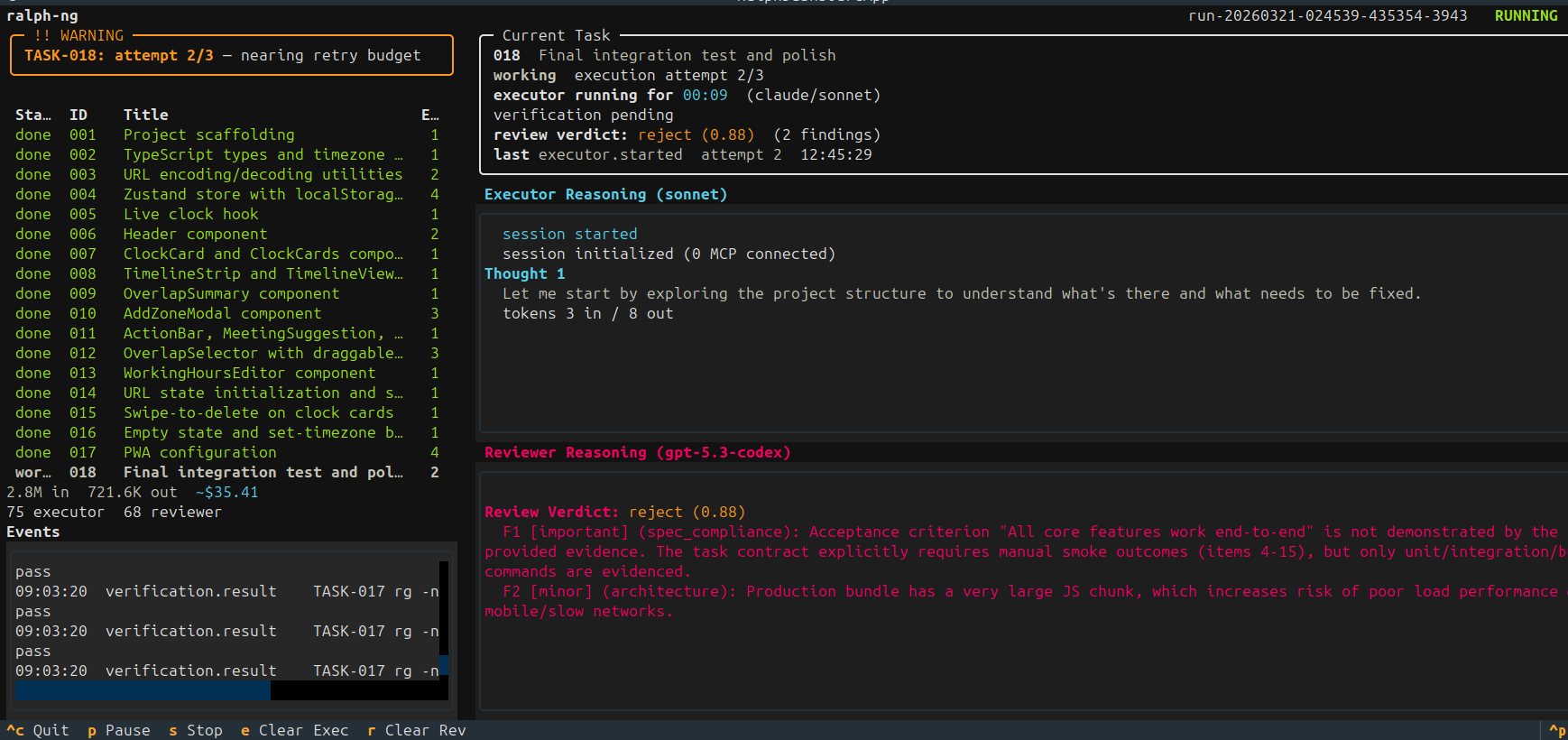This screenshot has height=740, width=1568.
Task: Click last executor.started timestamp 12:45:29
Action: coord(836,154)
